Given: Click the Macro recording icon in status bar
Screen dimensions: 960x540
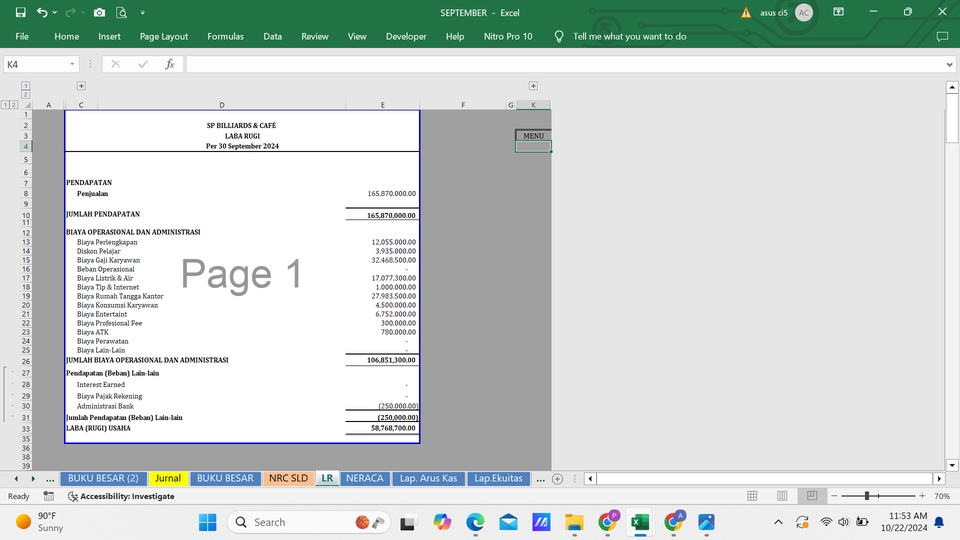Looking at the screenshot, I should pos(49,496).
